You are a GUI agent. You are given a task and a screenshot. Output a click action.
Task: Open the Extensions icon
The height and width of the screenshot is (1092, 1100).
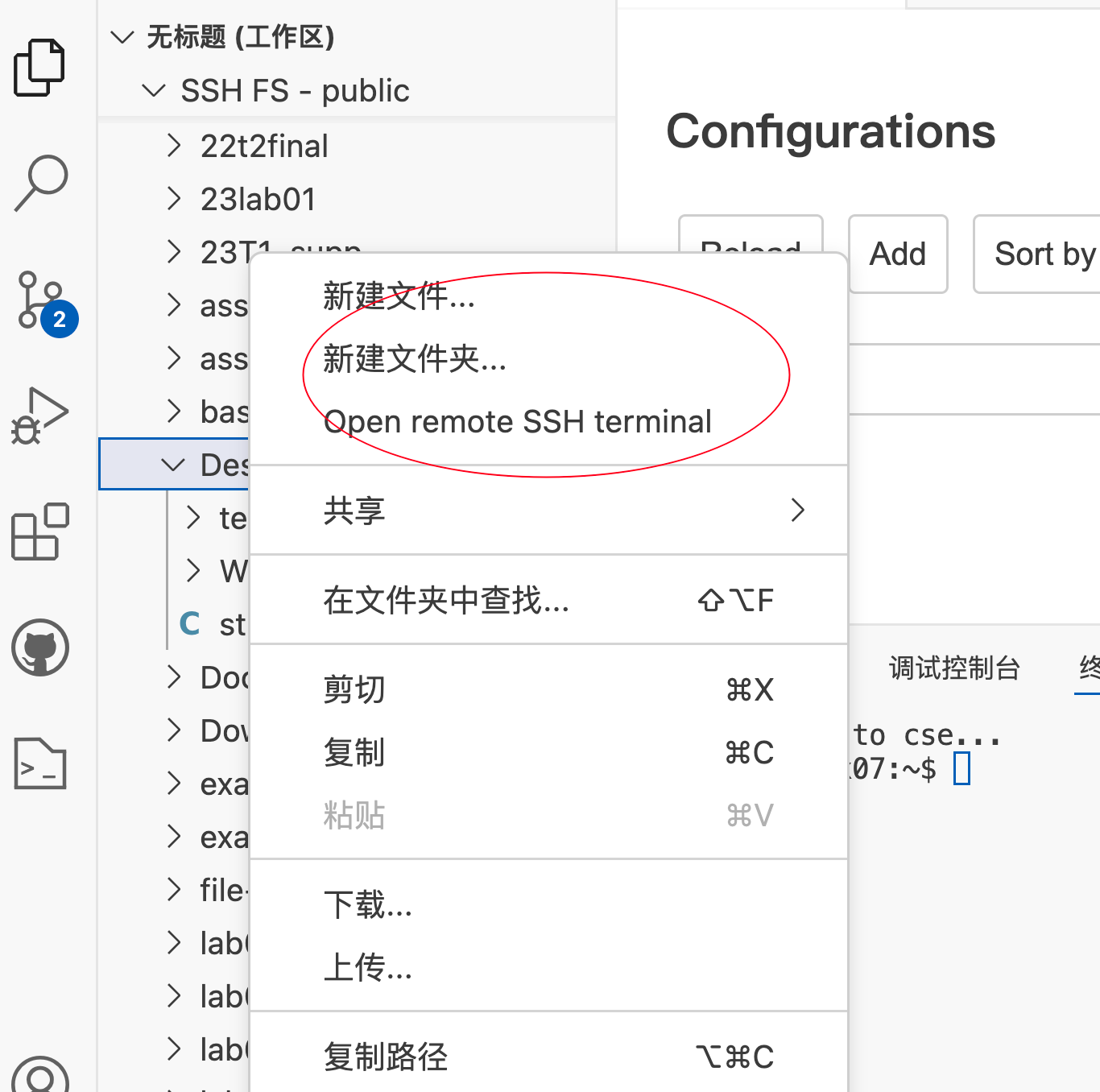coord(40,532)
